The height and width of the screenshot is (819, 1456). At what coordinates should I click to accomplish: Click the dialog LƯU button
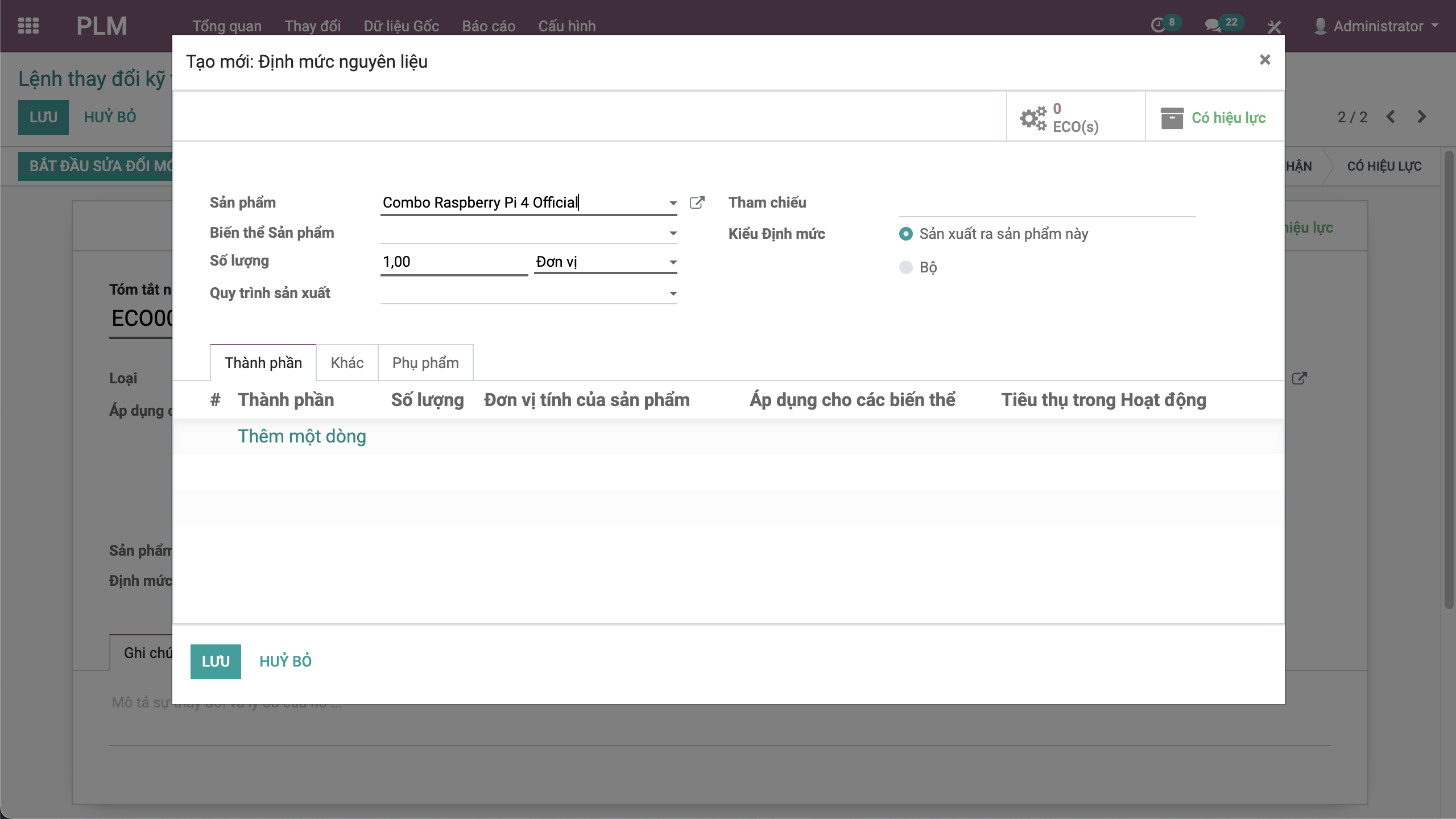point(216,661)
